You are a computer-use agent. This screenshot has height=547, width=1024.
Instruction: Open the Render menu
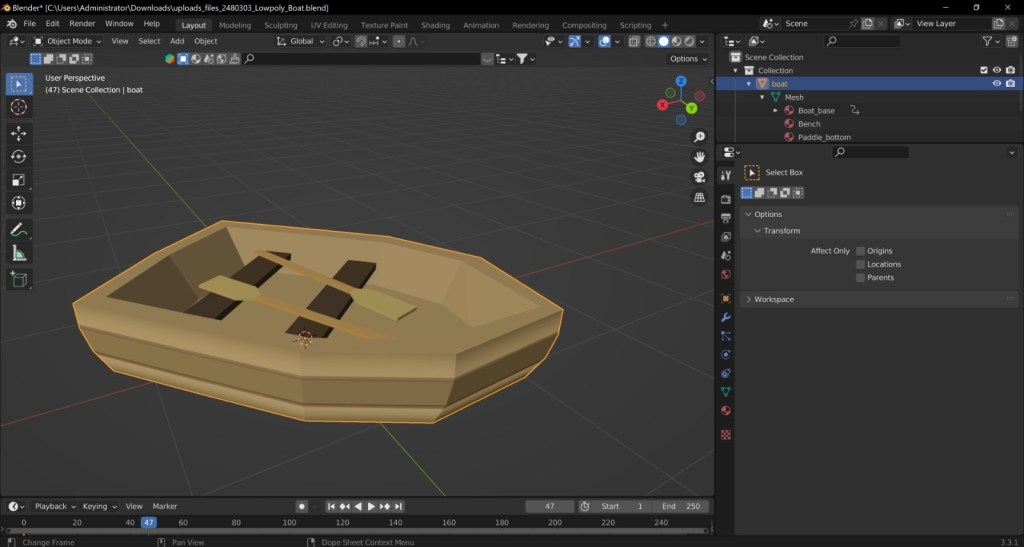(82, 23)
